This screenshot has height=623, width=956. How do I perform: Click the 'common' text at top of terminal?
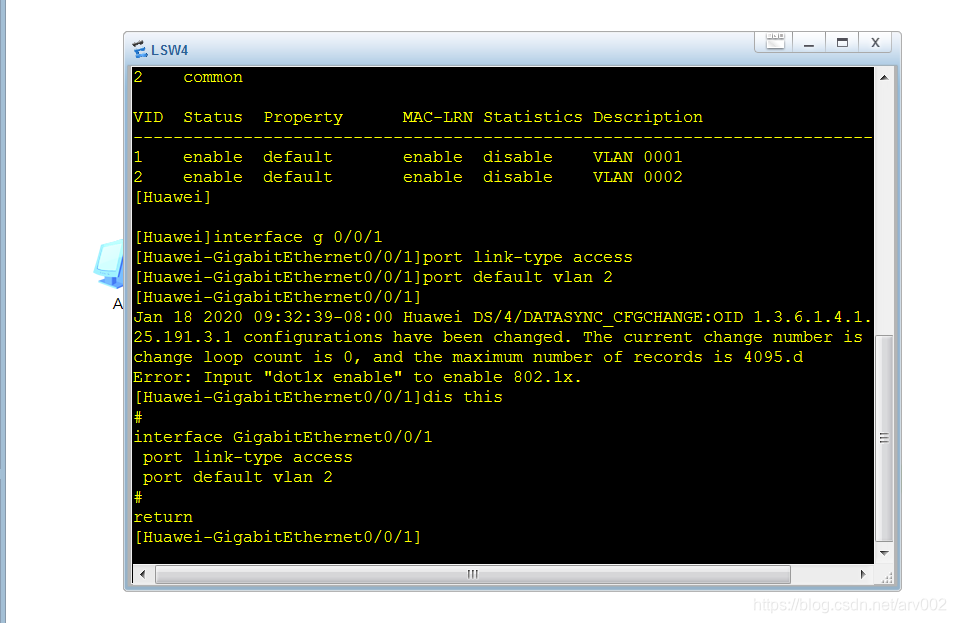tap(213, 77)
